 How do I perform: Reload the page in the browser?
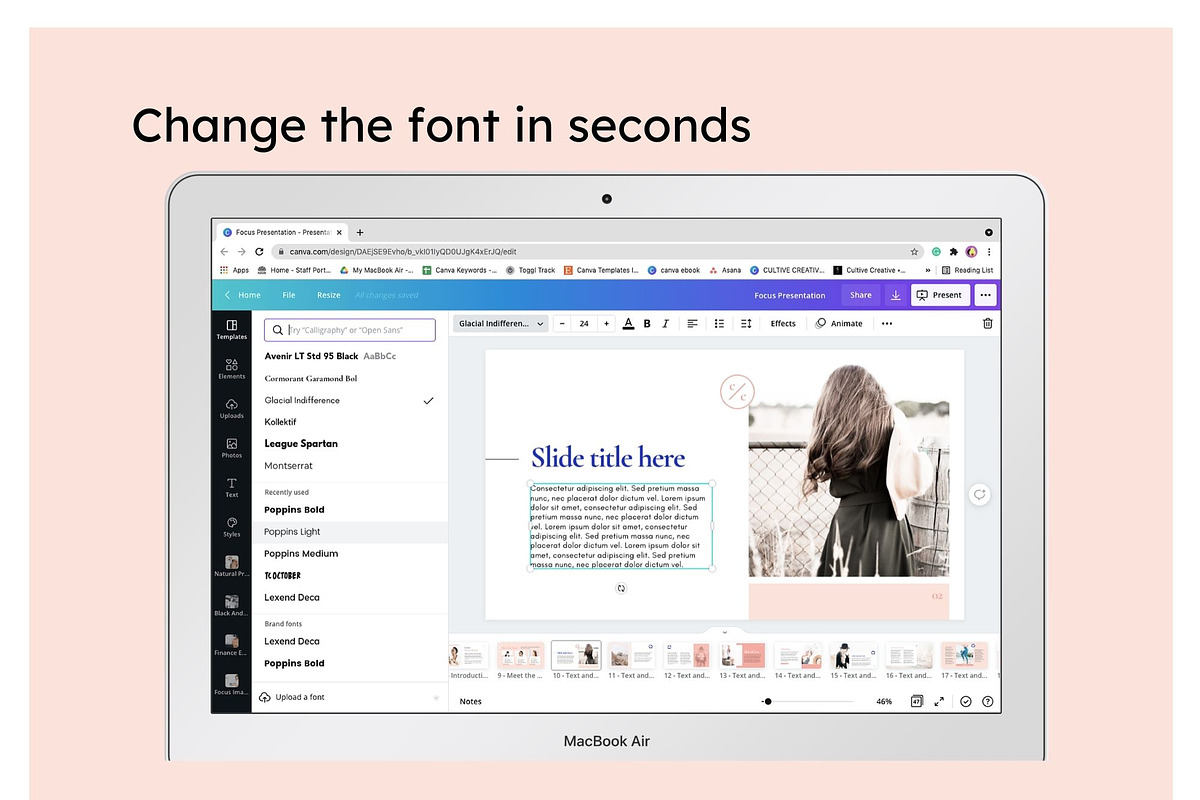[259, 252]
